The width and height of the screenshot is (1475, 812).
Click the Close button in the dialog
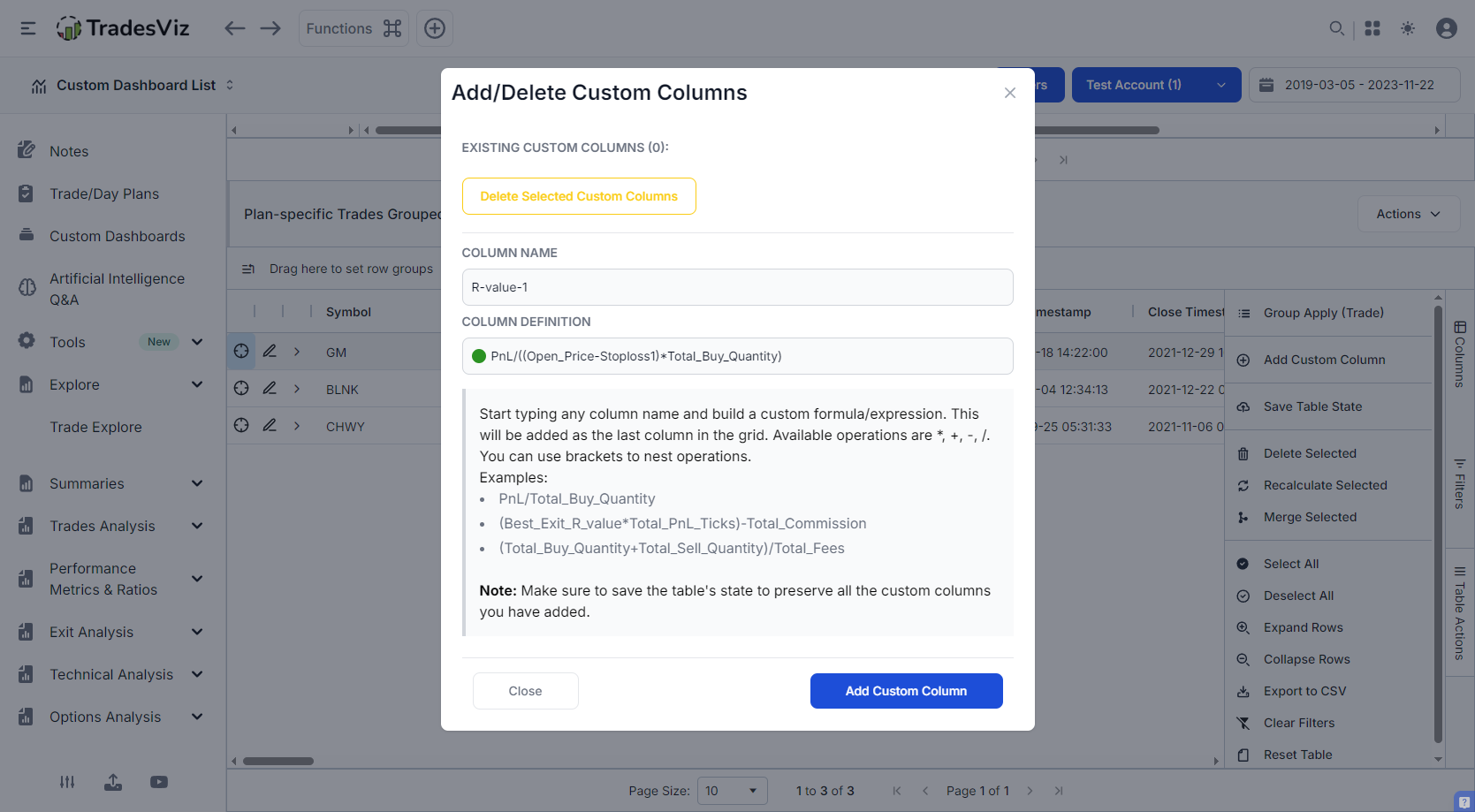point(525,691)
